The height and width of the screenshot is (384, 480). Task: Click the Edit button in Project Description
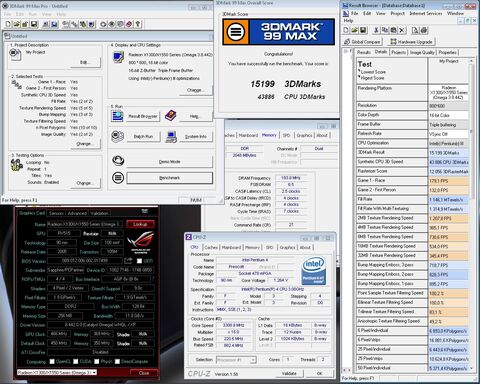[85, 62]
